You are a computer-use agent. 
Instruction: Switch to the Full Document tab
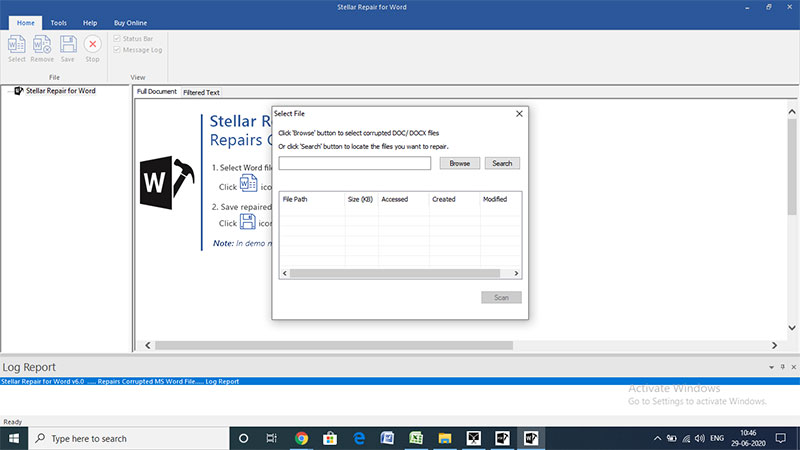click(x=157, y=91)
